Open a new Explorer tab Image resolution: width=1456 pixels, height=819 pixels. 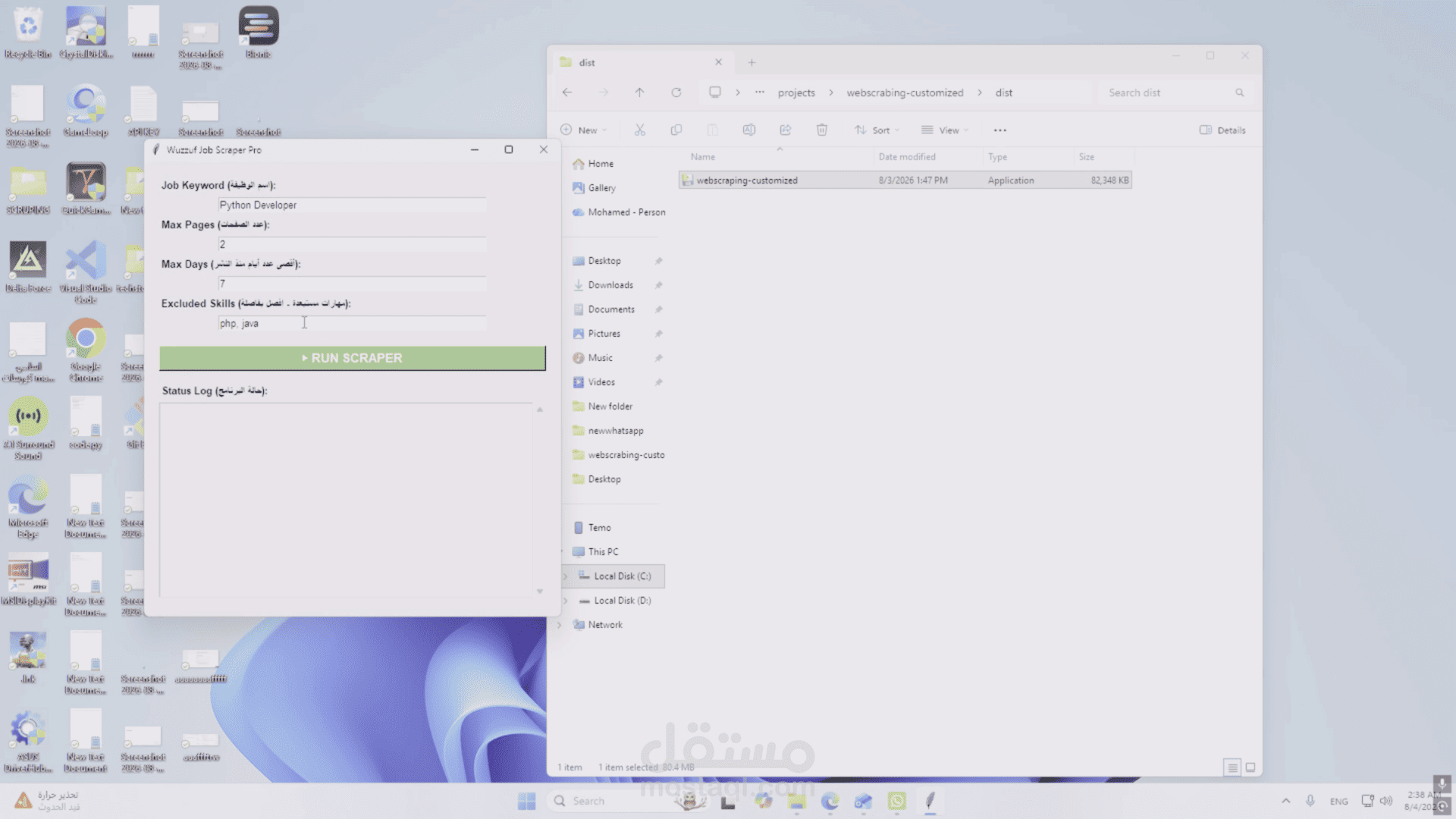pos(752,63)
